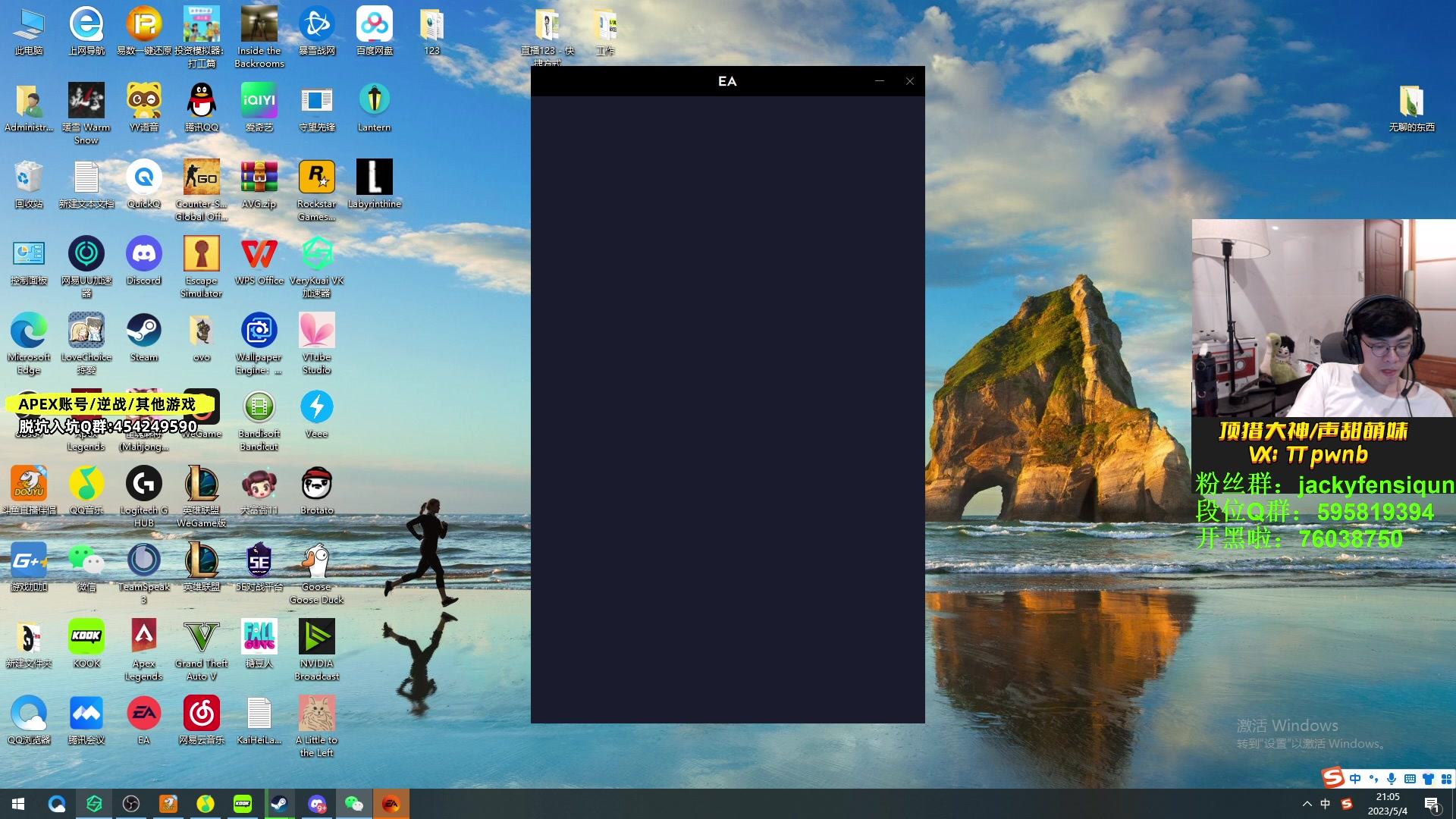Select the Rockstar Games Launcher icon

(316, 177)
